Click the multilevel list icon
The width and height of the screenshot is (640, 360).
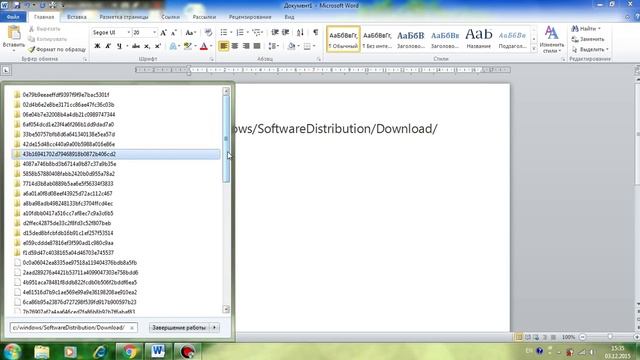tap(256, 32)
